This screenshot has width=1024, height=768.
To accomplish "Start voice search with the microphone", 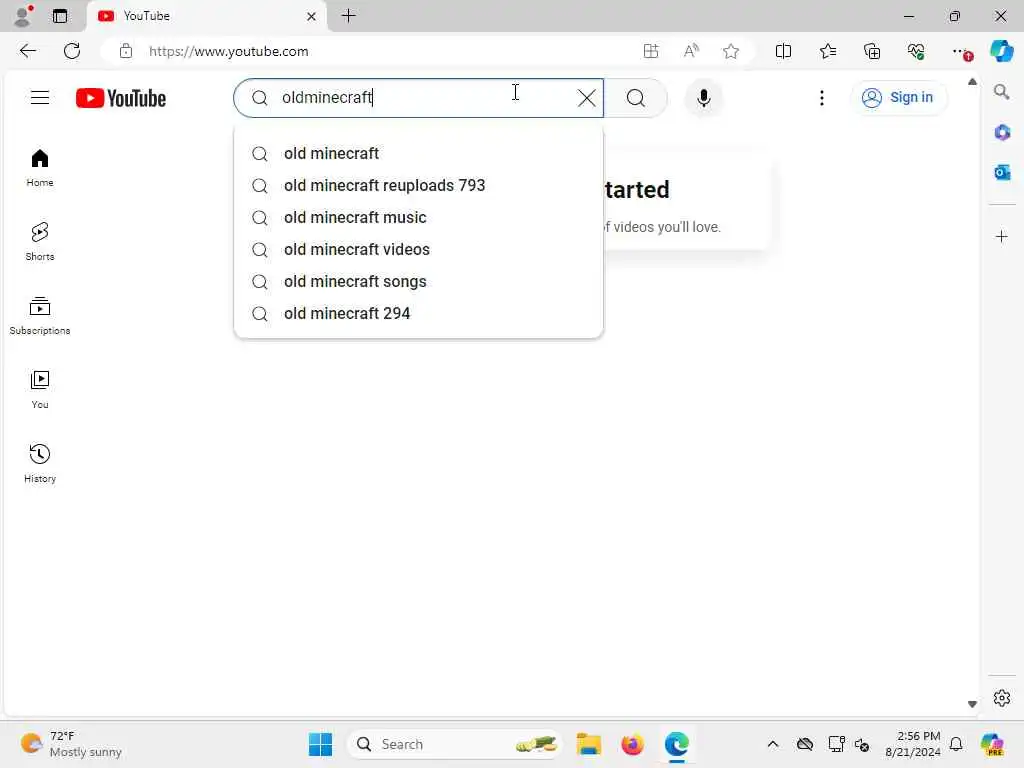I will point(703,98).
